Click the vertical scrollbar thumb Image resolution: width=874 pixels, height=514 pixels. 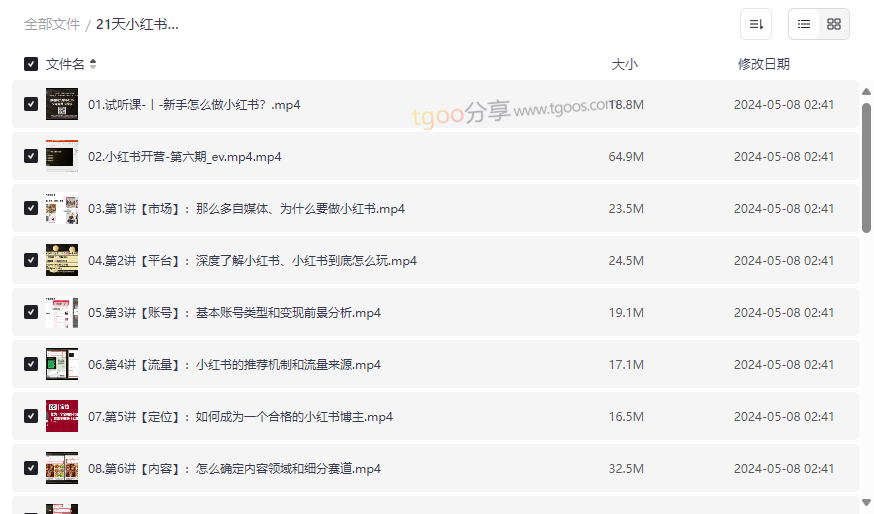point(866,167)
